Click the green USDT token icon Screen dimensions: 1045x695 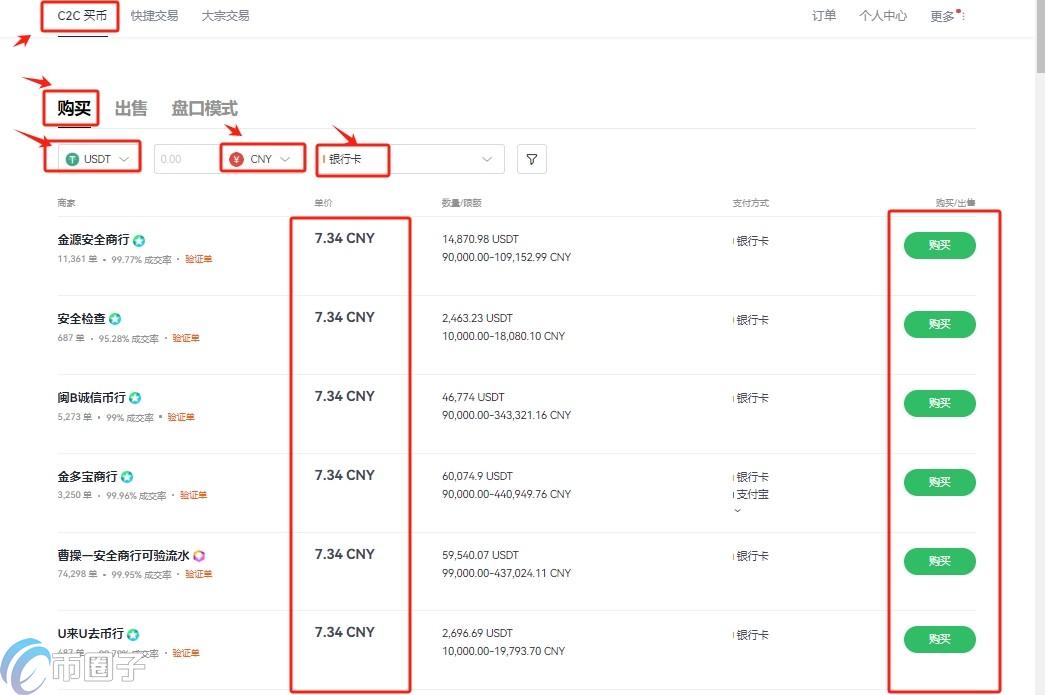(x=72, y=158)
